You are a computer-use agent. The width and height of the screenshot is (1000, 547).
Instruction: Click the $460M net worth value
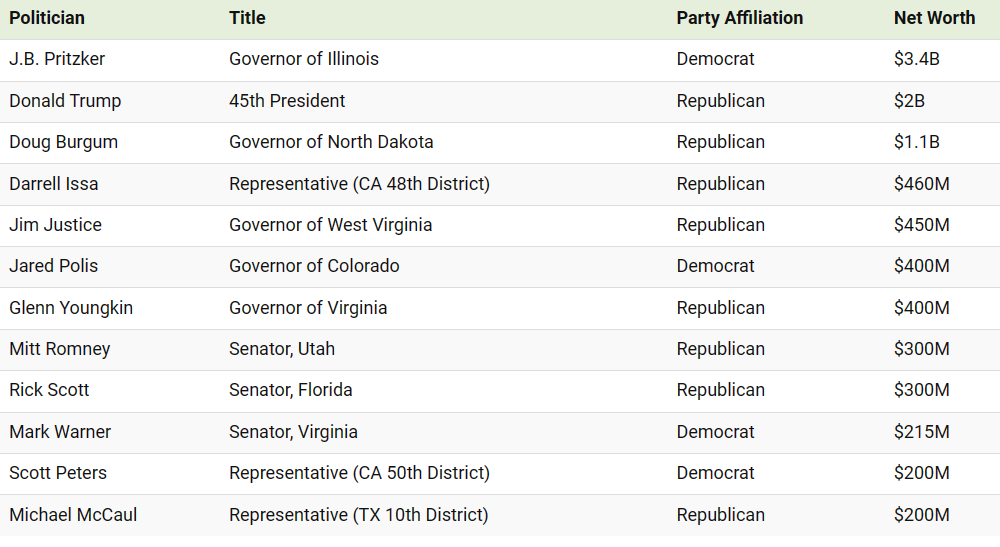tap(922, 184)
